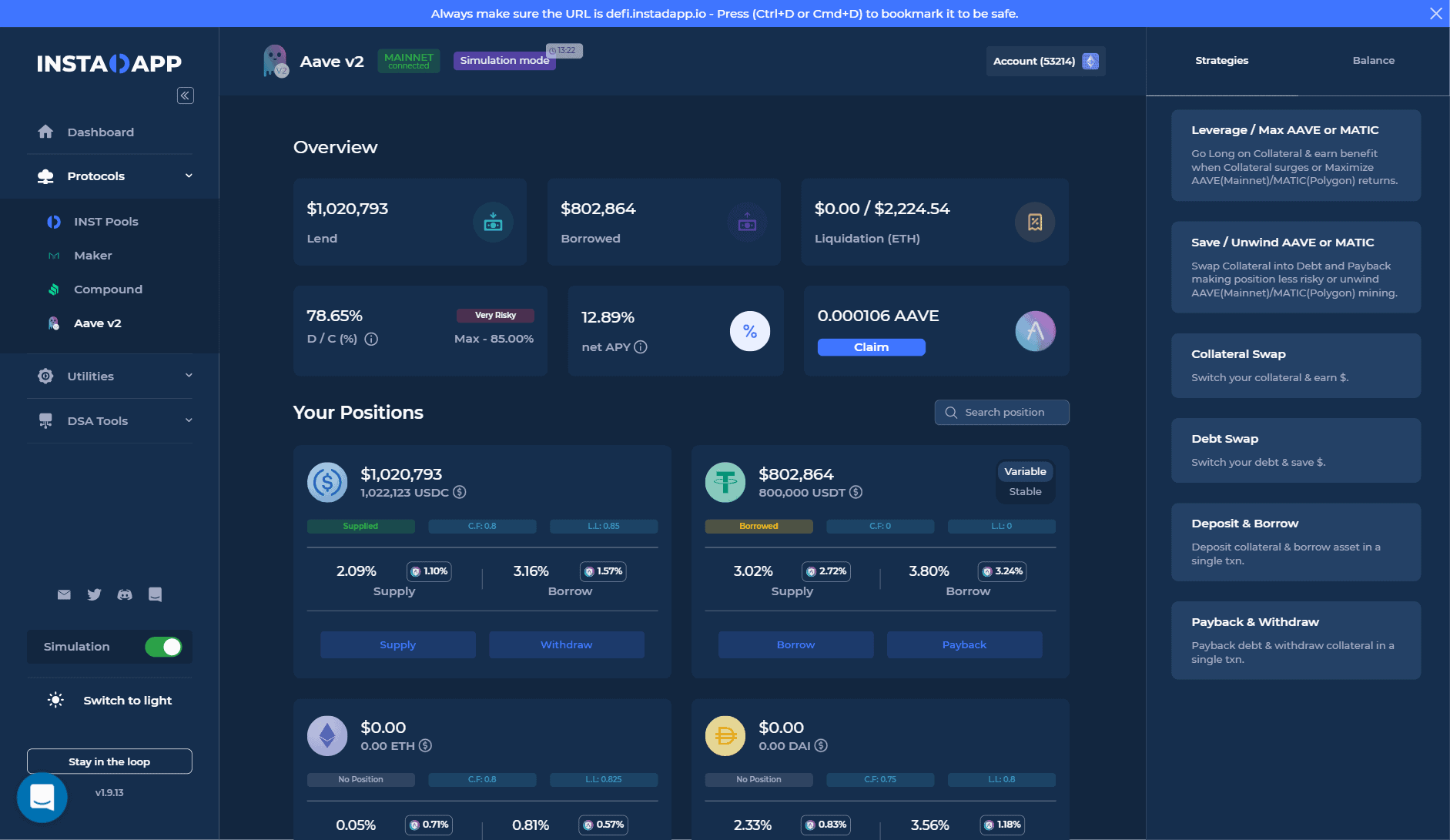Image resolution: width=1450 pixels, height=840 pixels.
Task: Open net APY info icon
Action: pos(641,347)
